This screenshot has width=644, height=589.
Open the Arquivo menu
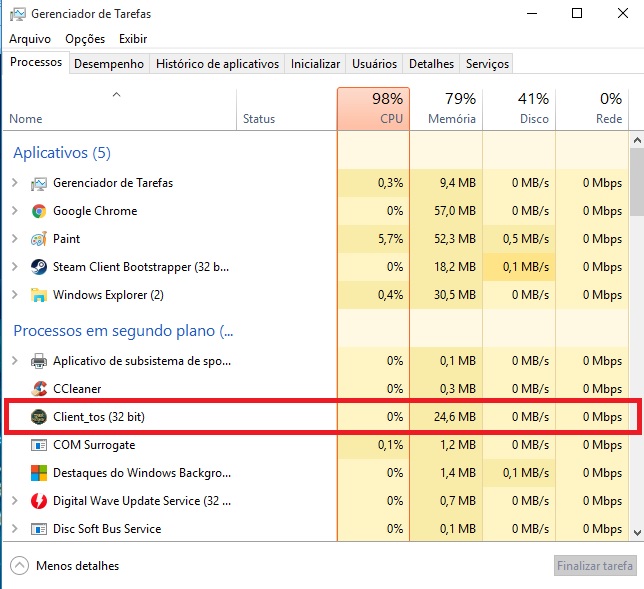click(30, 39)
